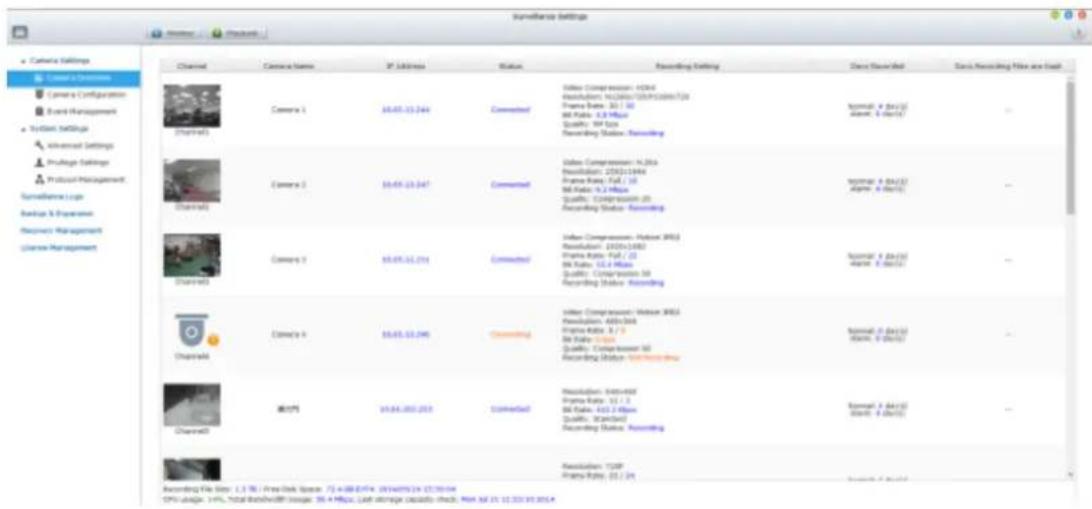1092x509 pixels.
Task: Click the panel icon at top-left
Action: [x=19, y=33]
